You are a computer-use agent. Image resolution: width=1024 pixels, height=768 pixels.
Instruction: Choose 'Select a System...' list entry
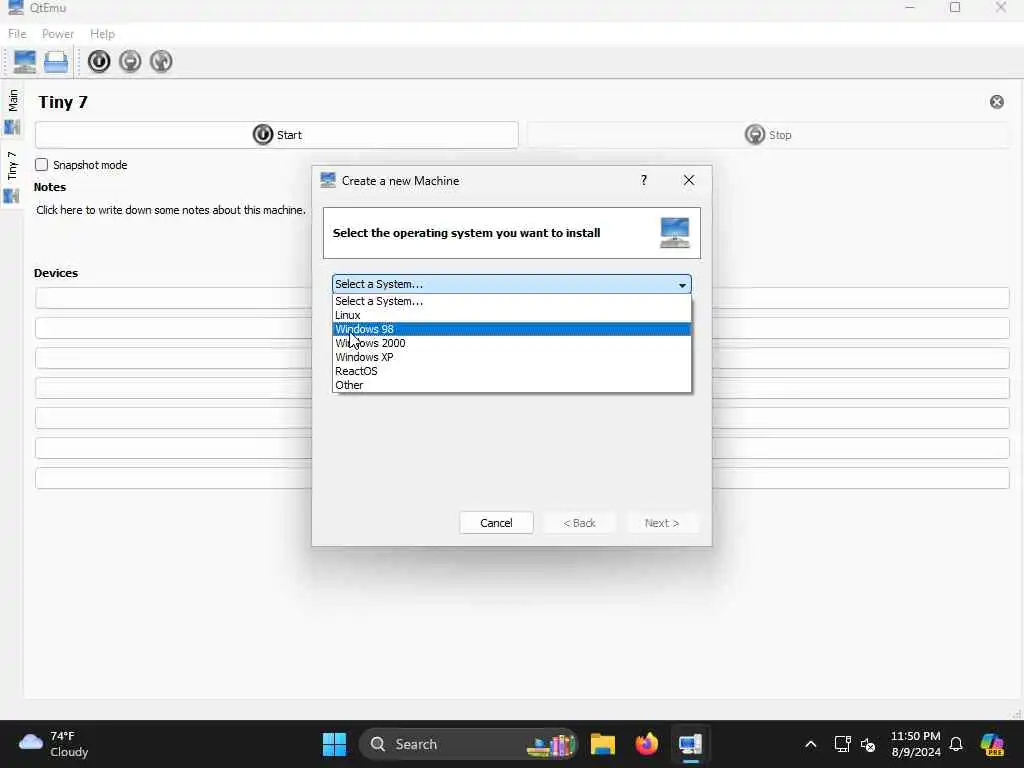tap(512, 301)
